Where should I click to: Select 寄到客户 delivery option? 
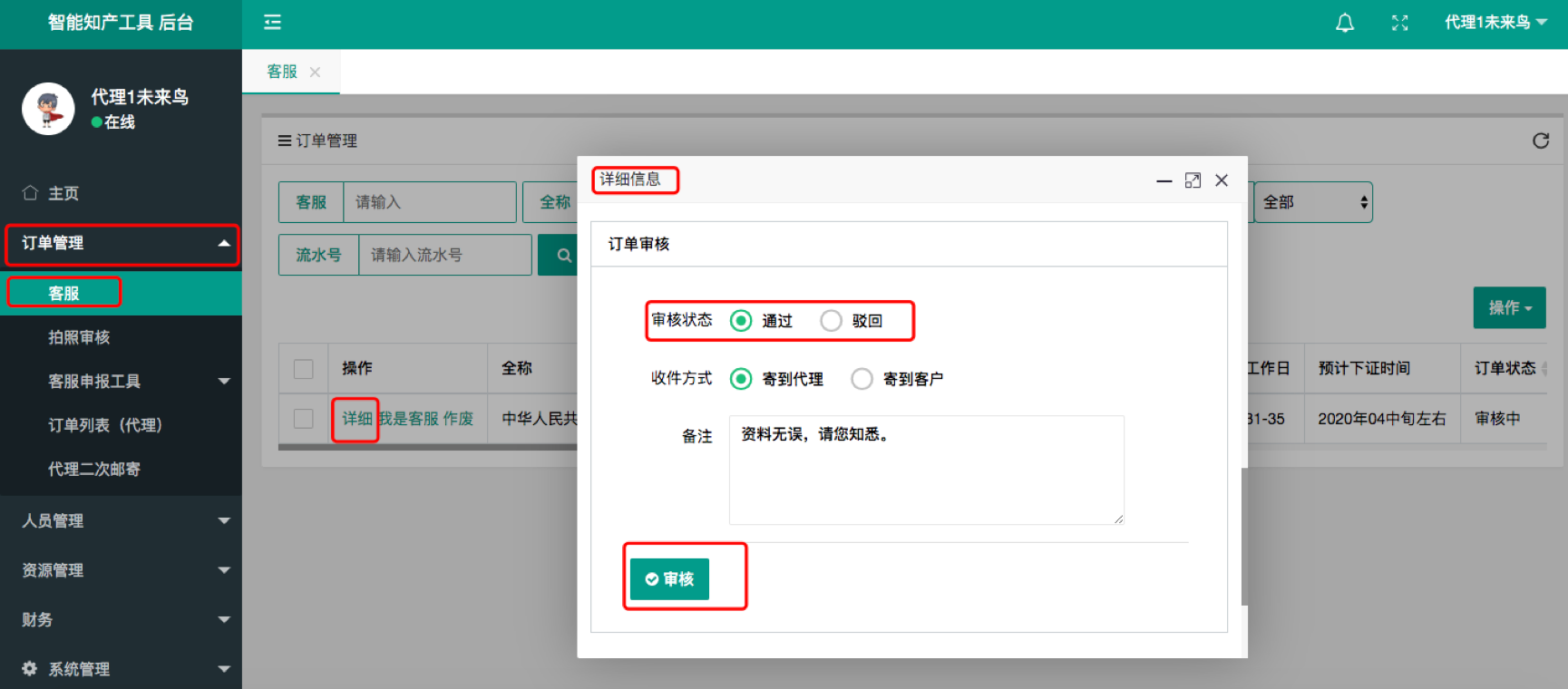click(862, 379)
